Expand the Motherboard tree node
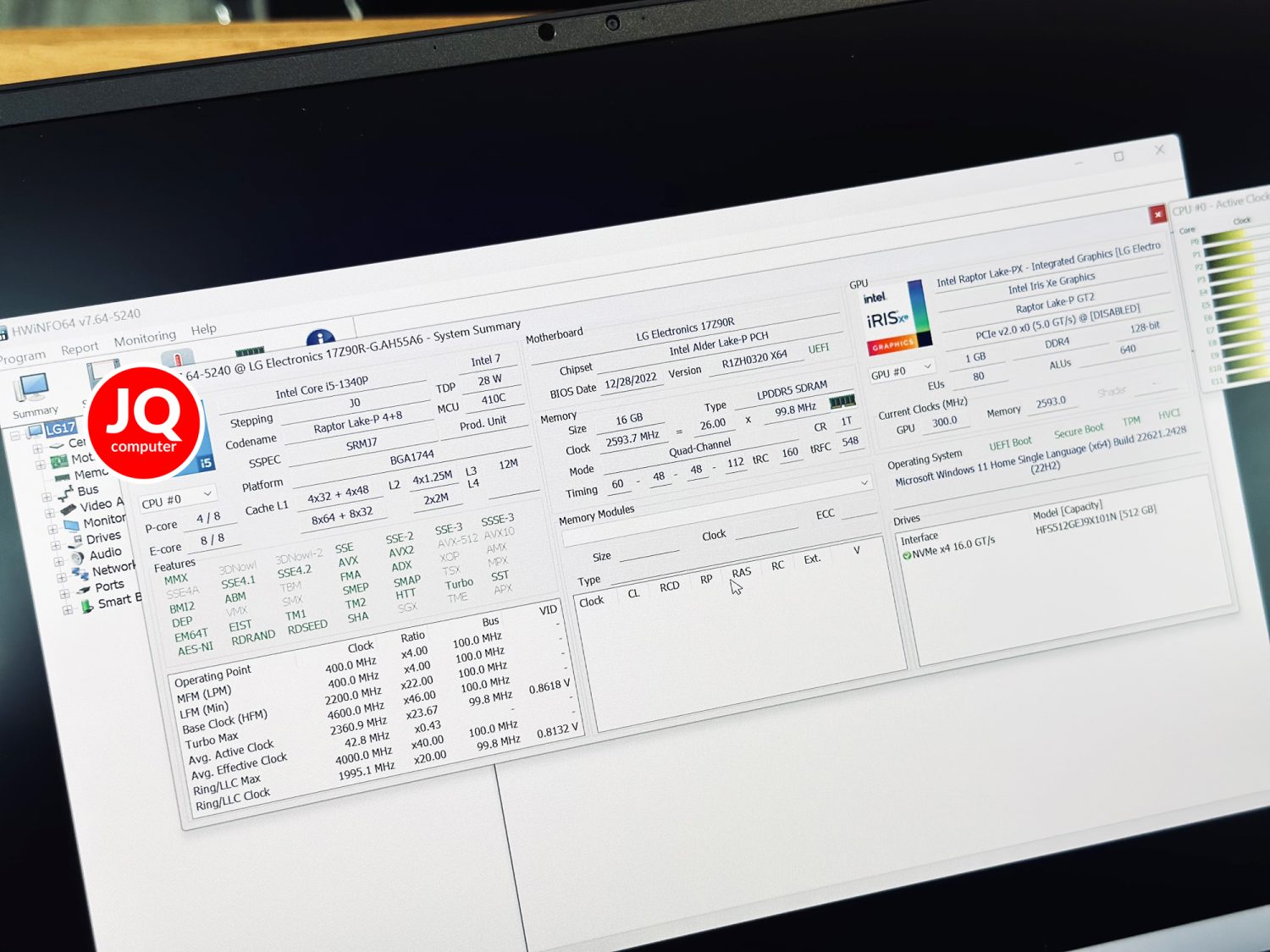 tap(40, 465)
